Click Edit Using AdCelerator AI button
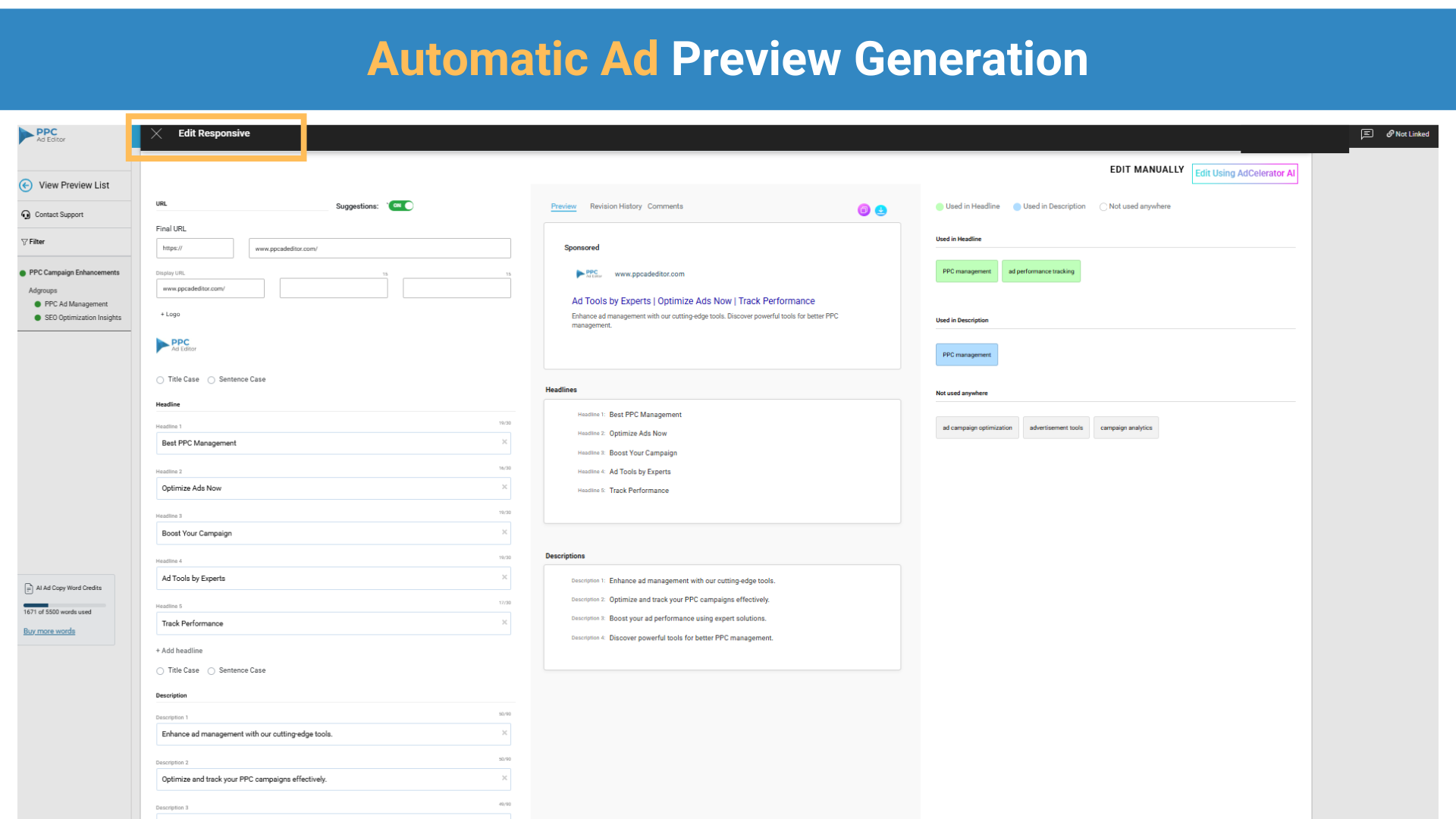Viewport: 1456px width, 819px height. 1244,174
